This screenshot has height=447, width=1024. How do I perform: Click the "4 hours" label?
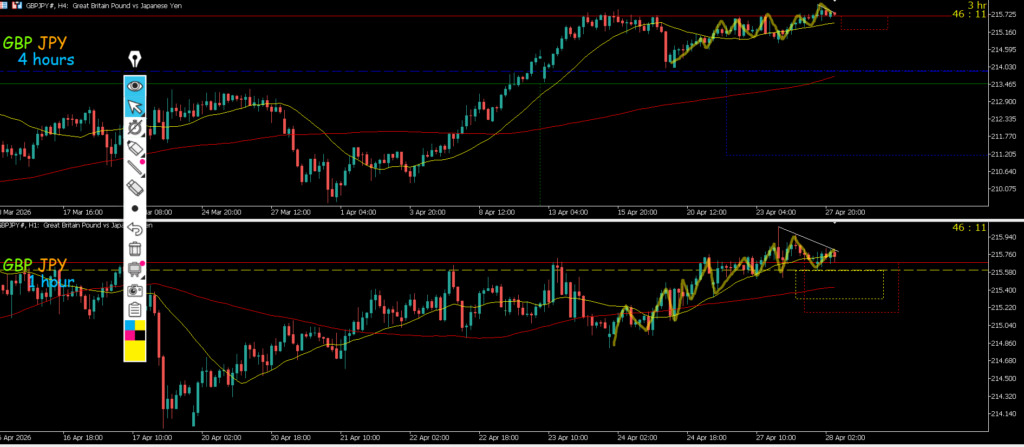tap(46, 59)
